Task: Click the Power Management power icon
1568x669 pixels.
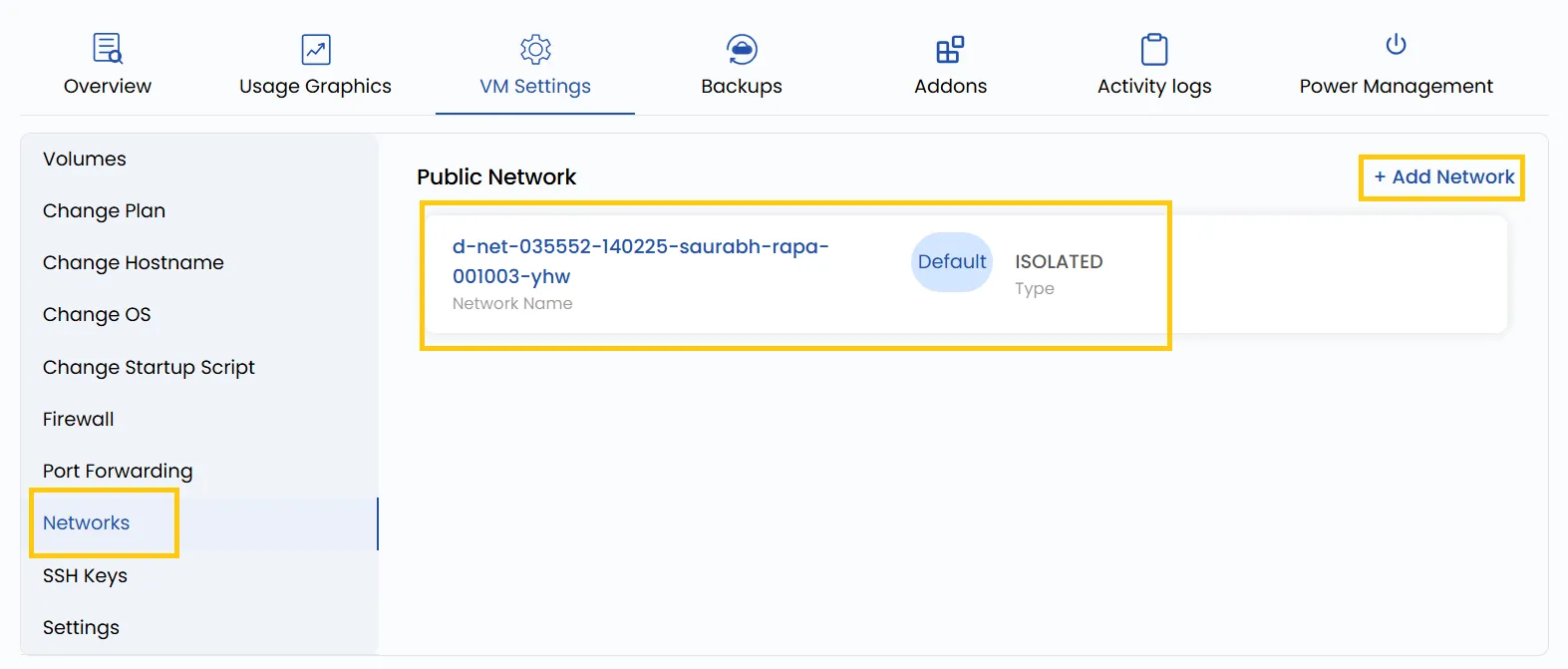Action: click(x=1396, y=44)
